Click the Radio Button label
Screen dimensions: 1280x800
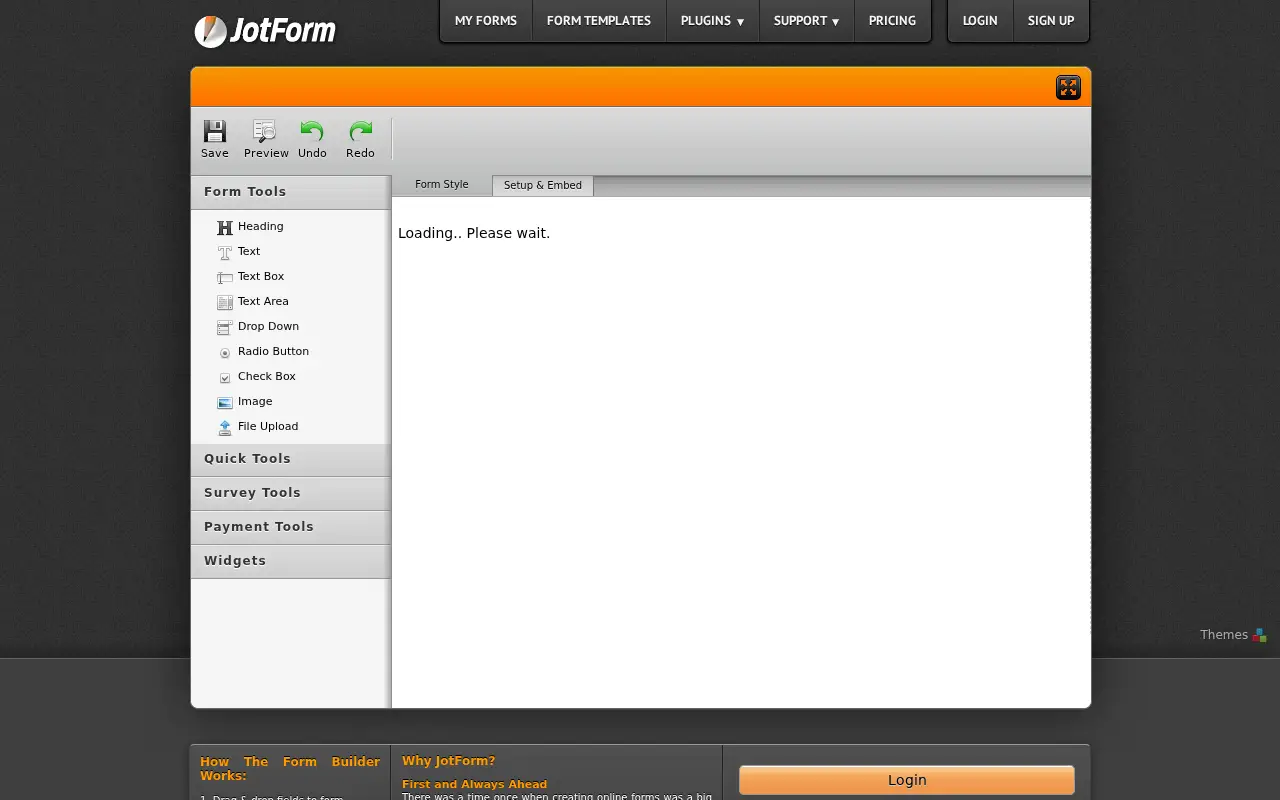coord(273,352)
